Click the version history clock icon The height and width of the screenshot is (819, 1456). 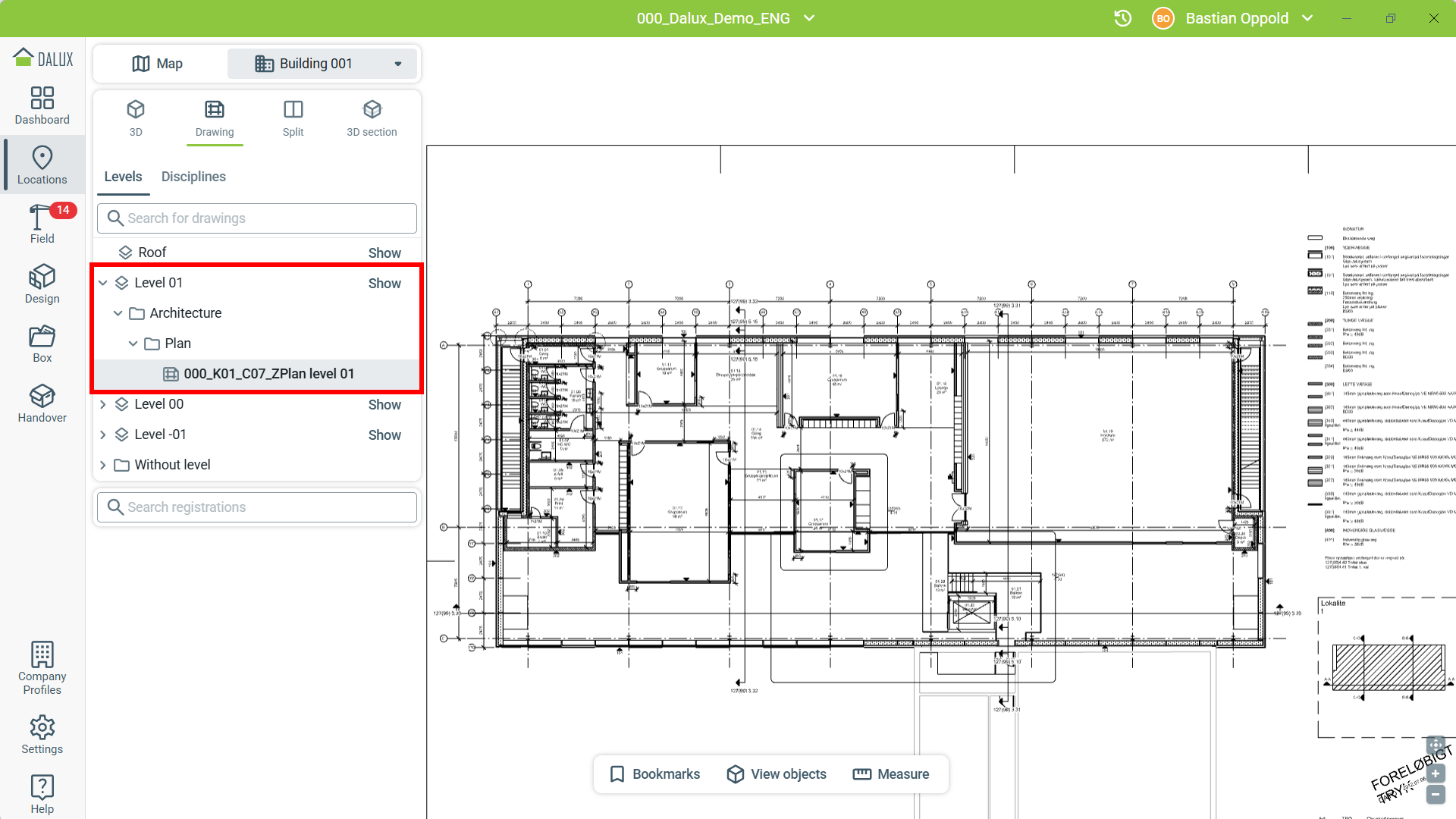point(1122,18)
